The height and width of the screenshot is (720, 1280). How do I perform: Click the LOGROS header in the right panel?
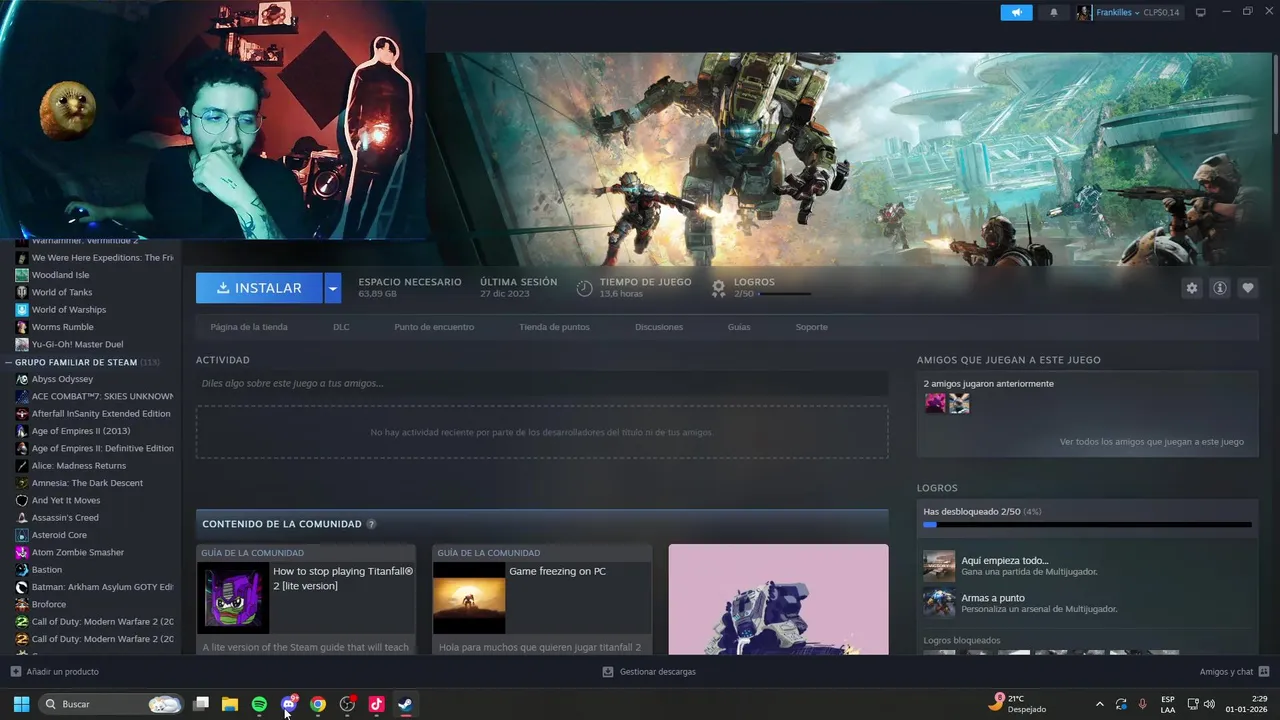pyautogui.click(x=937, y=488)
